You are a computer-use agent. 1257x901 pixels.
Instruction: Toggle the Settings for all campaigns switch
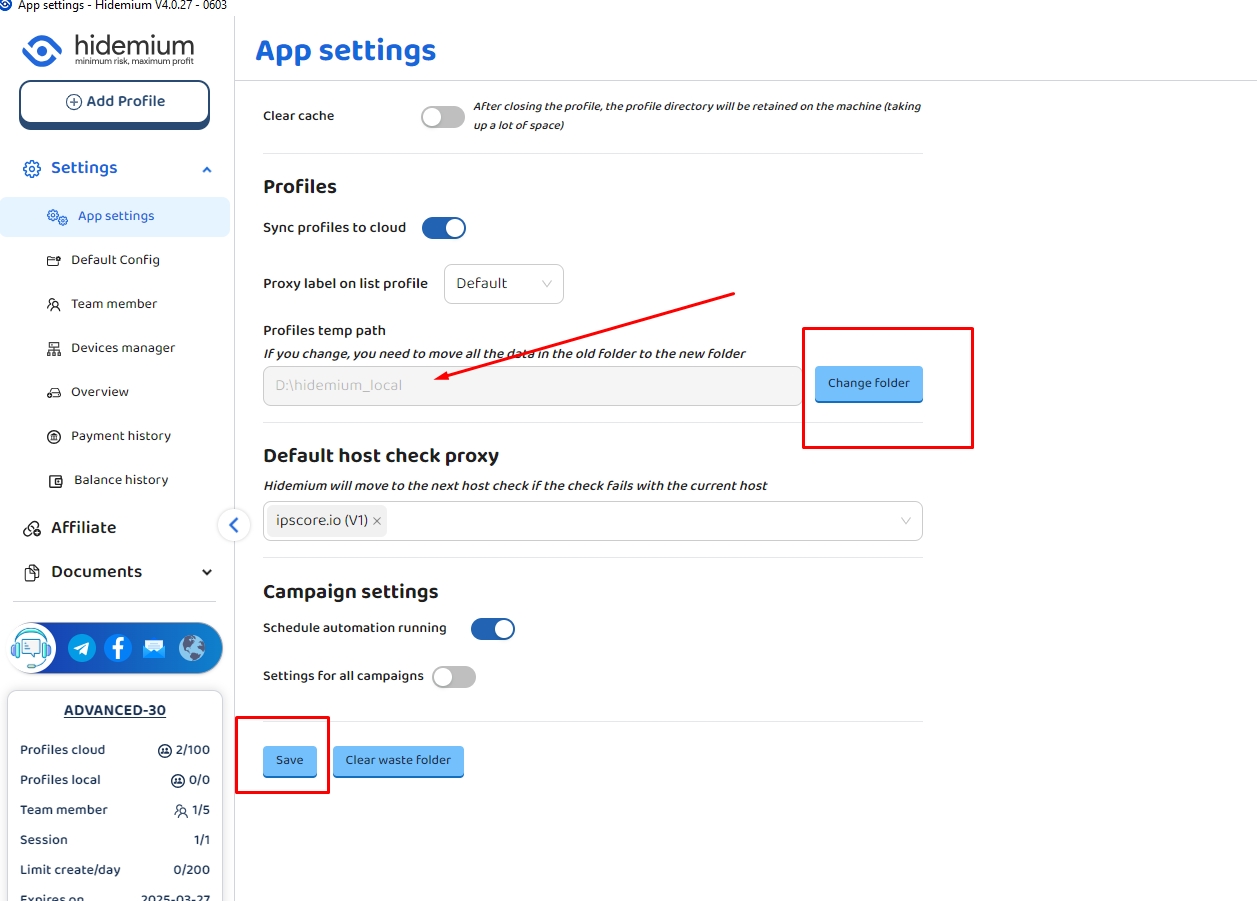point(454,677)
